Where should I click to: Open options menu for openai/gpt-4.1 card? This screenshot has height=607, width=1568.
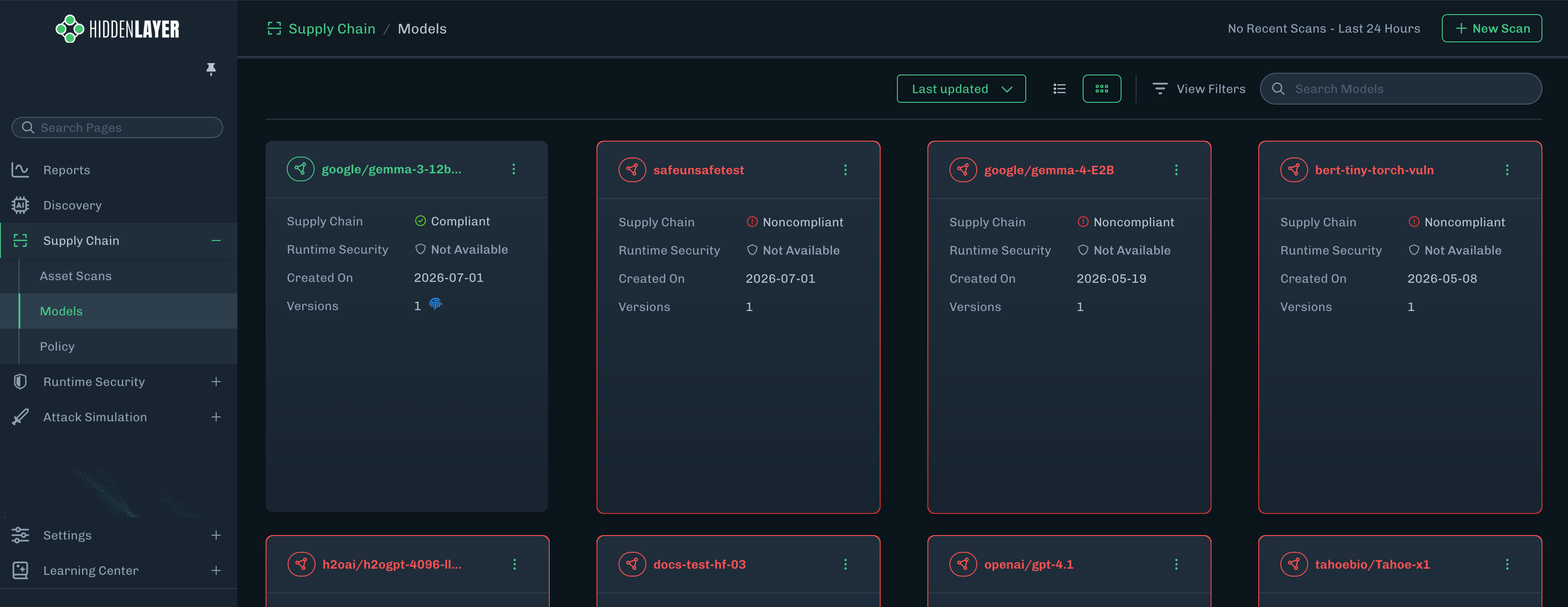(x=1176, y=564)
